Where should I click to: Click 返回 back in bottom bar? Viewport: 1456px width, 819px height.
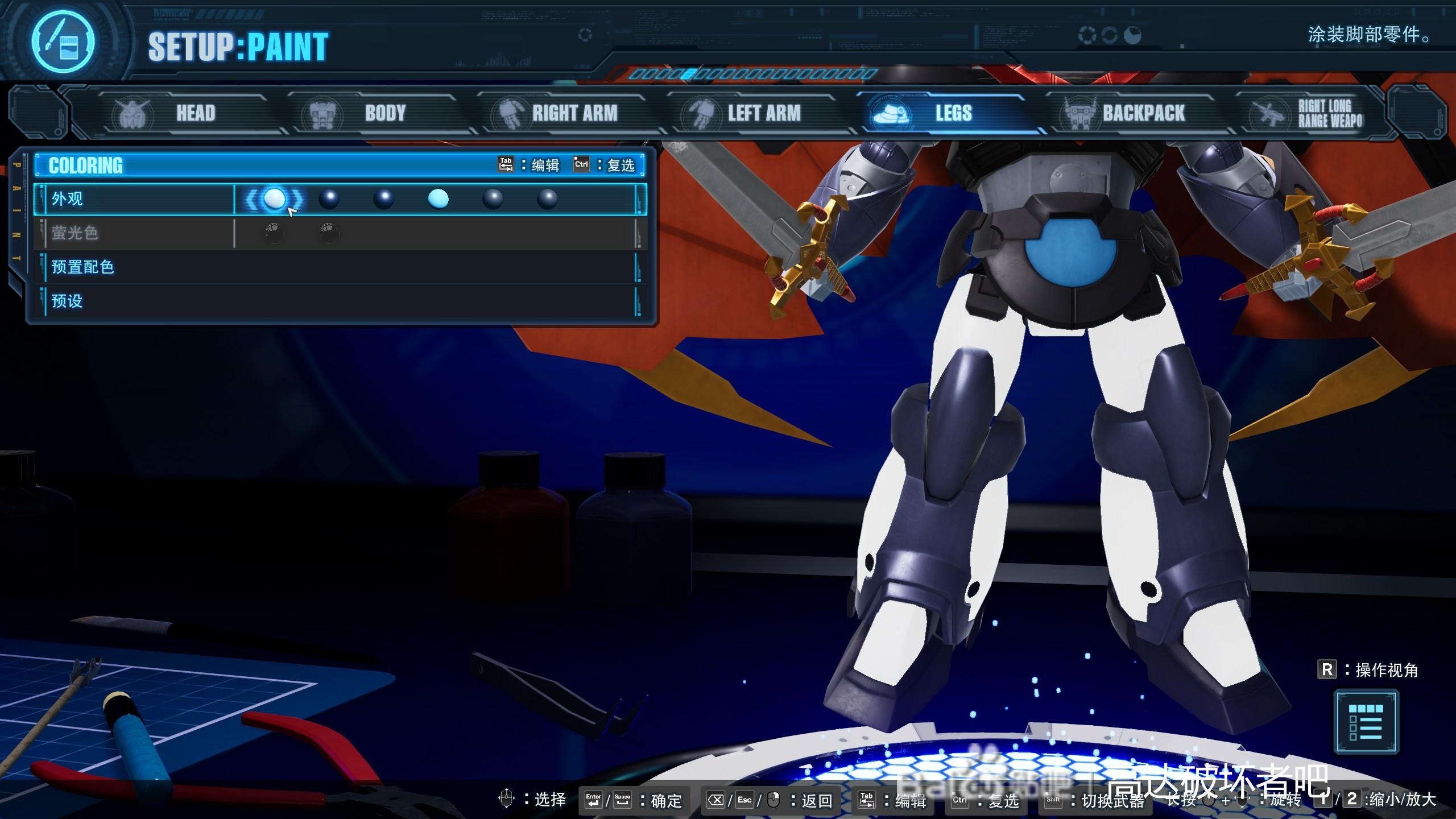(x=817, y=801)
